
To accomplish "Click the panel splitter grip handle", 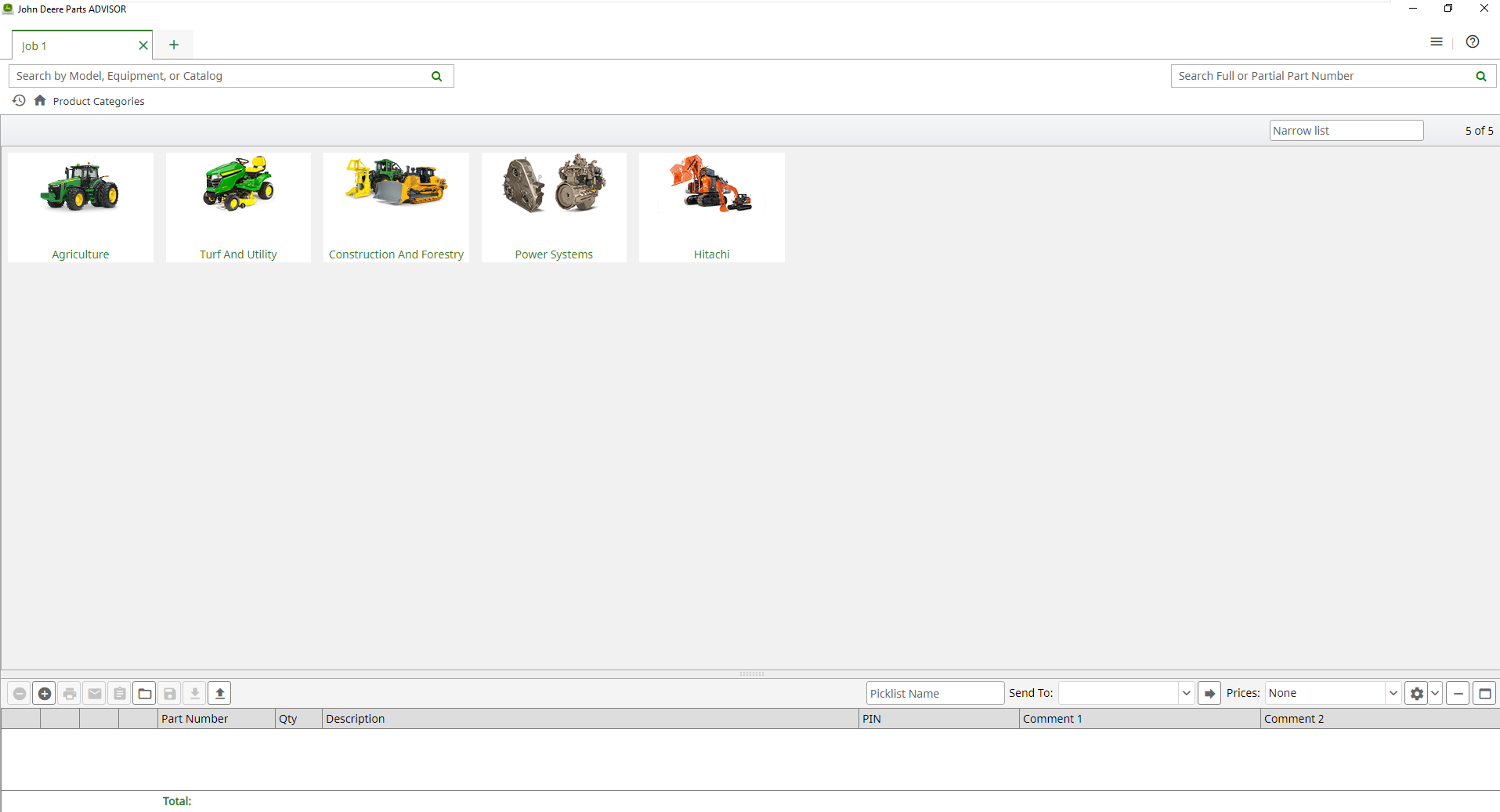I will tap(751, 673).
